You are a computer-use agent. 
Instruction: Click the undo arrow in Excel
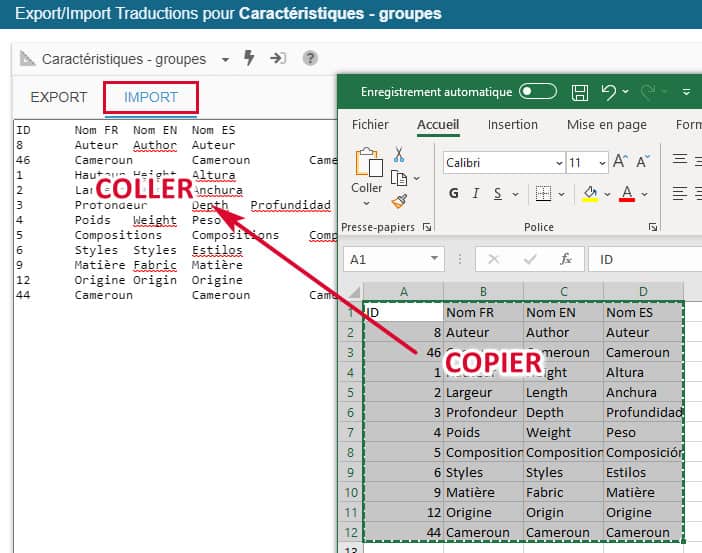tap(608, 92)
